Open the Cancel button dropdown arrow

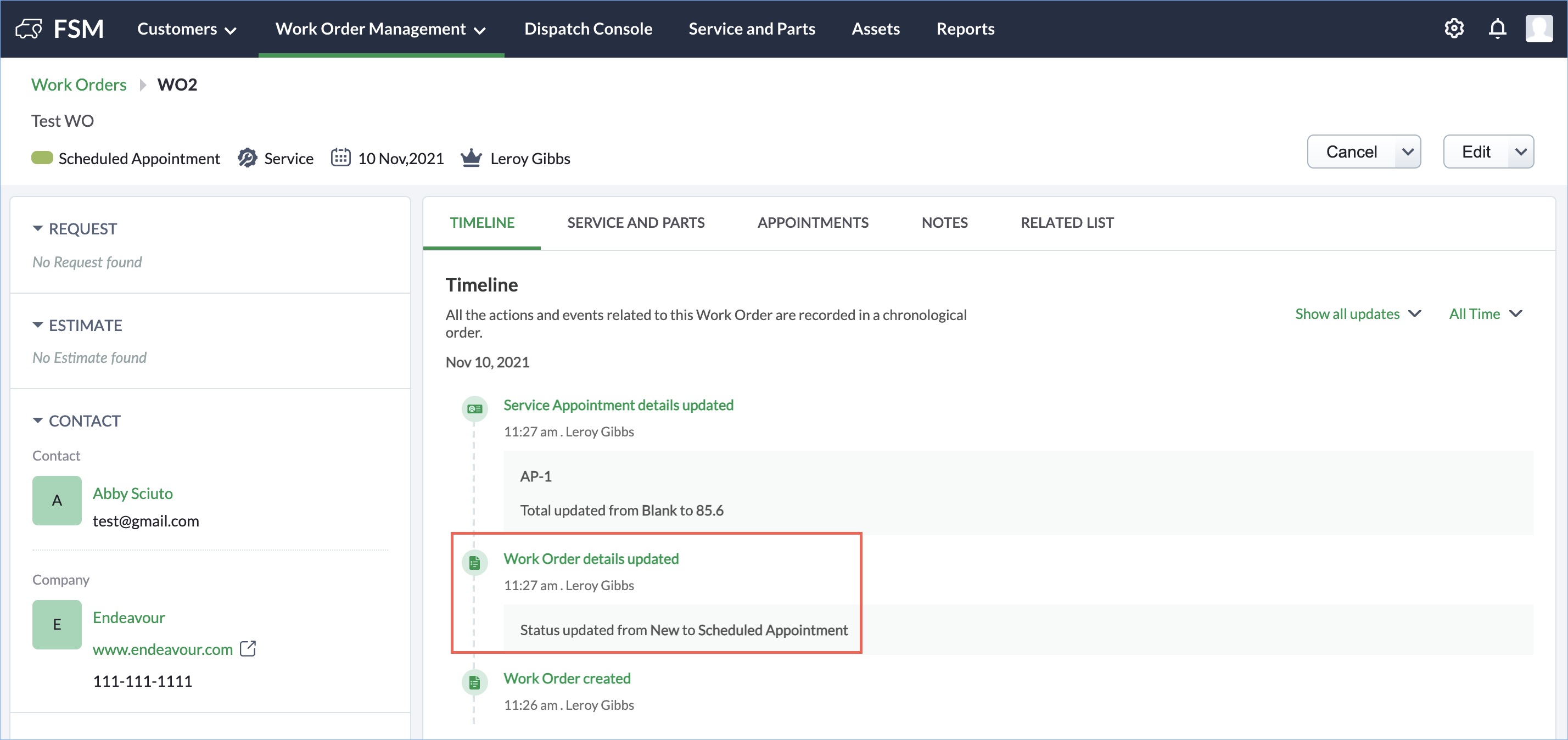tap(1407, 152)
